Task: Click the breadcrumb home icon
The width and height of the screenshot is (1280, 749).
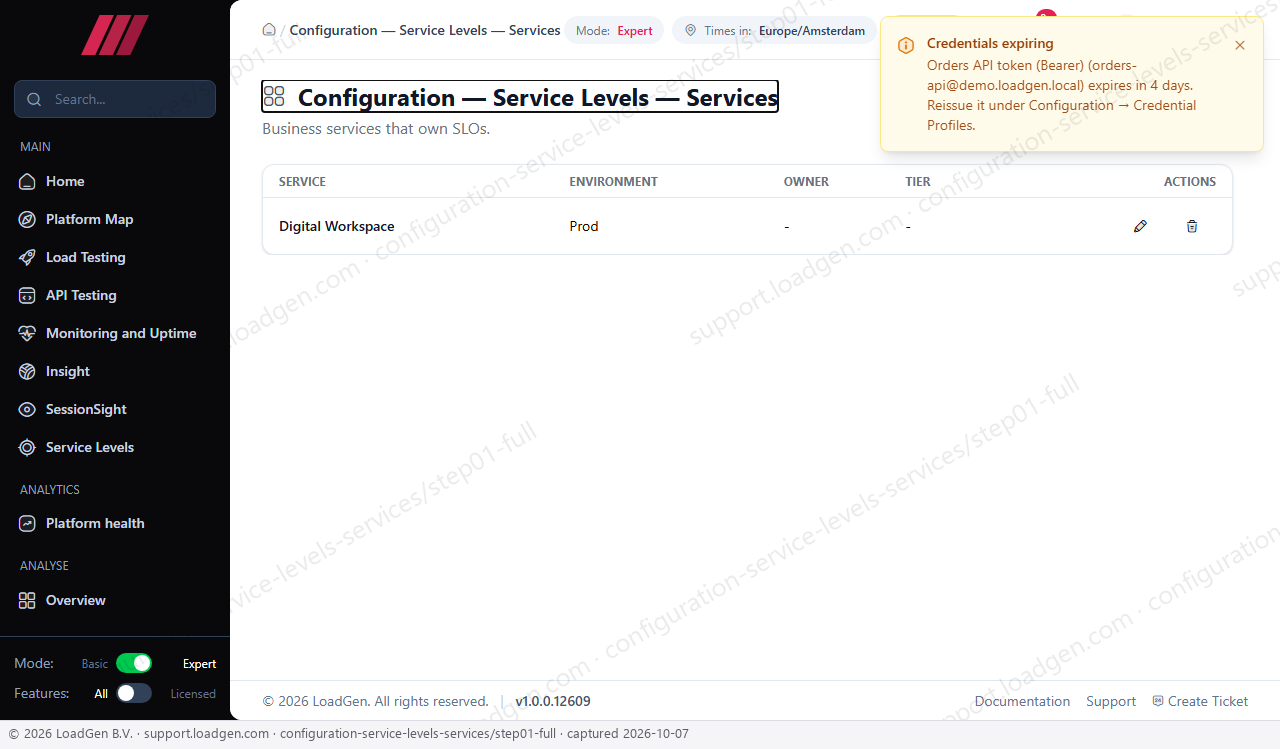Action: coord(269,30)
